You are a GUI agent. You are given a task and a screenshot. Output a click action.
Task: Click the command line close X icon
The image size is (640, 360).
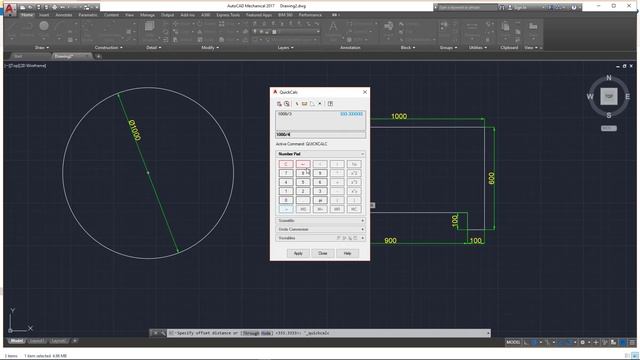(156, 333)
